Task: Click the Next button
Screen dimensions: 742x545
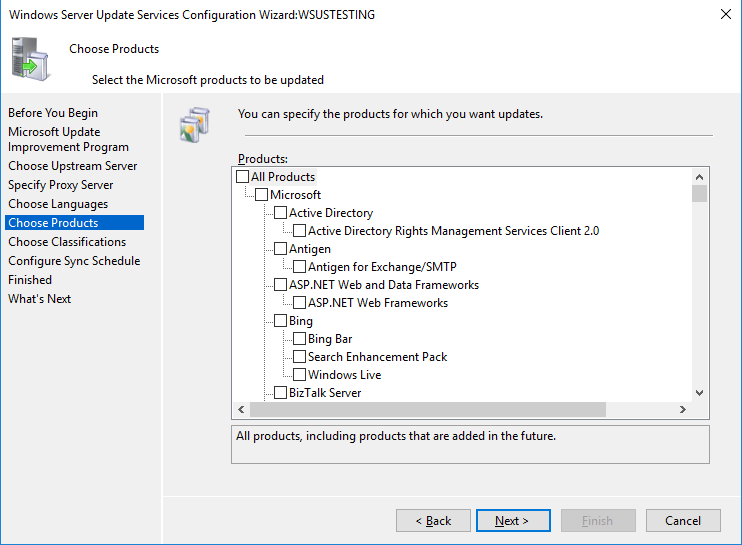Action: pyautogui.click(x=513, y=520)
